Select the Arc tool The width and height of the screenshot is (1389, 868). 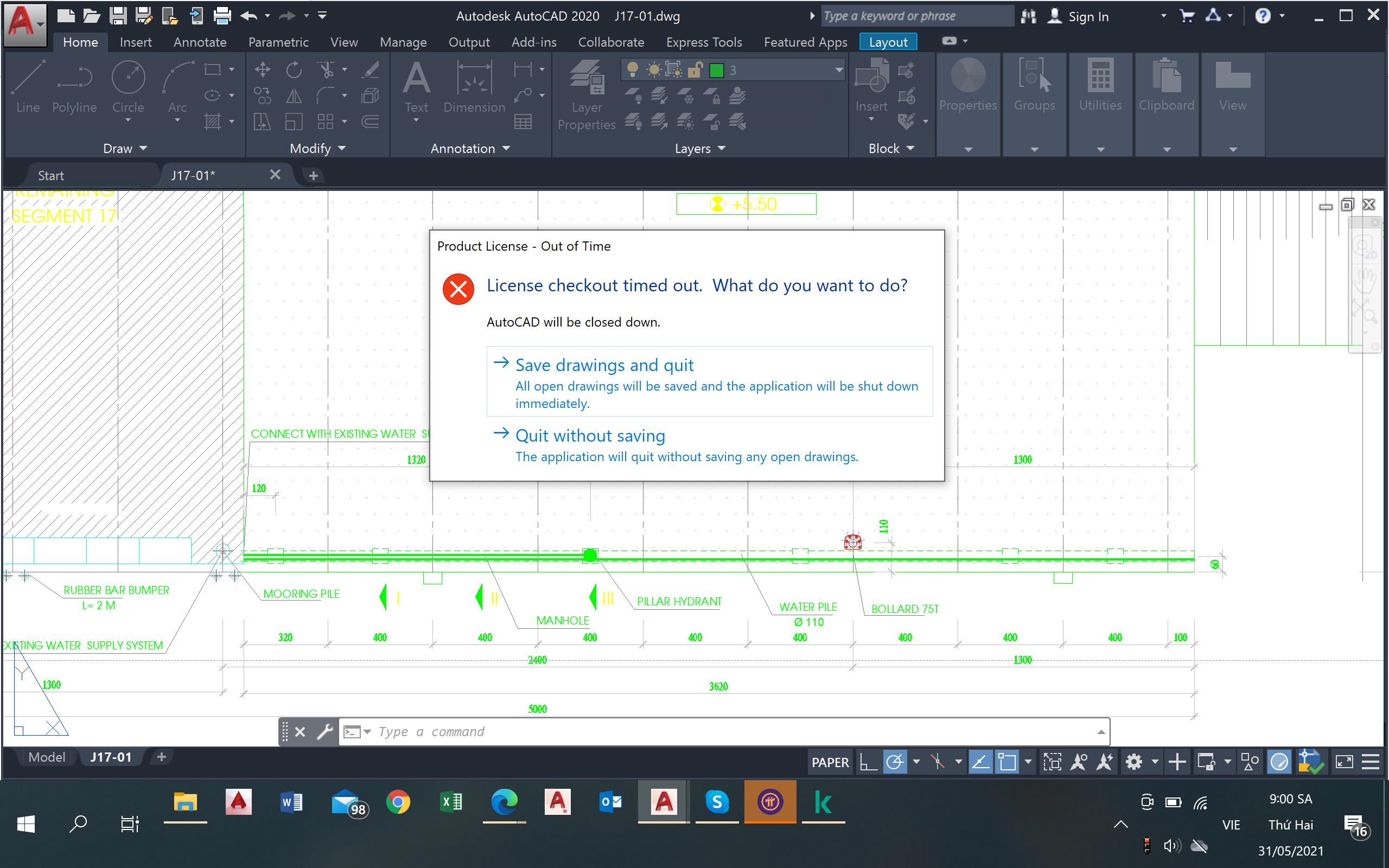click(x=177, y=86)
